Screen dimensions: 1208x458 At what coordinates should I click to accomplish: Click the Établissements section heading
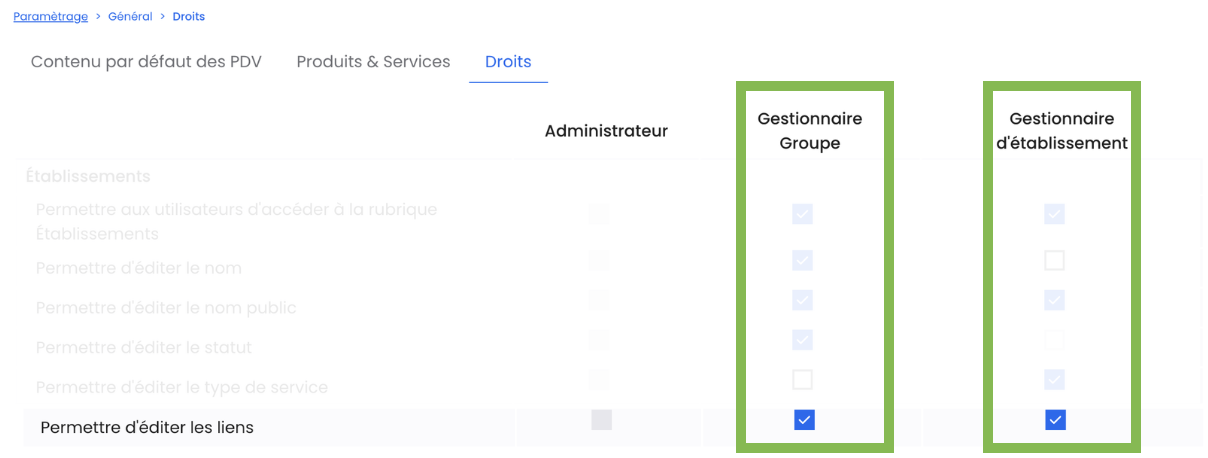(90, 177)
